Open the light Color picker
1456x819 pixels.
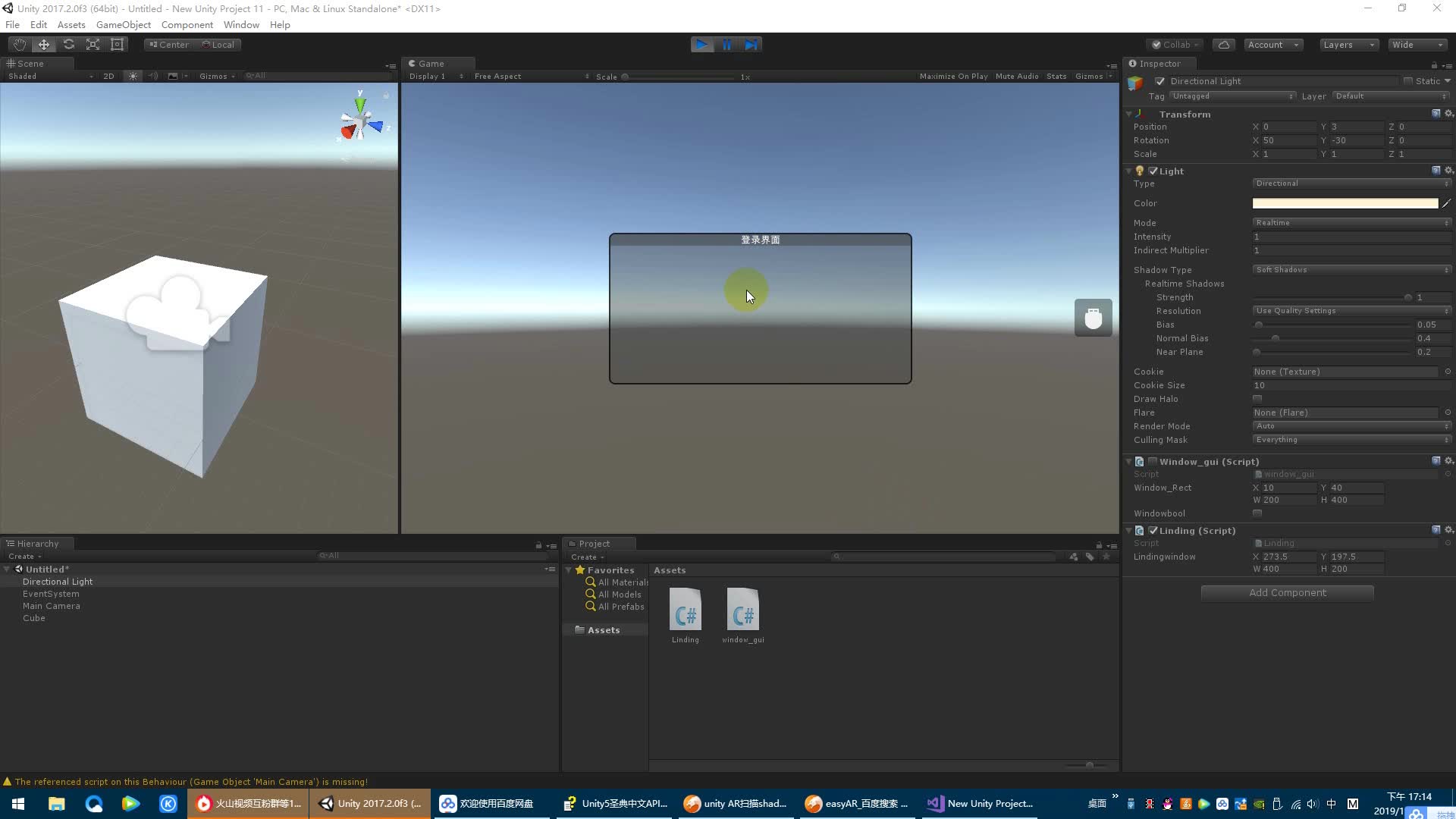pyautogui.click(x=1345, y=203)
